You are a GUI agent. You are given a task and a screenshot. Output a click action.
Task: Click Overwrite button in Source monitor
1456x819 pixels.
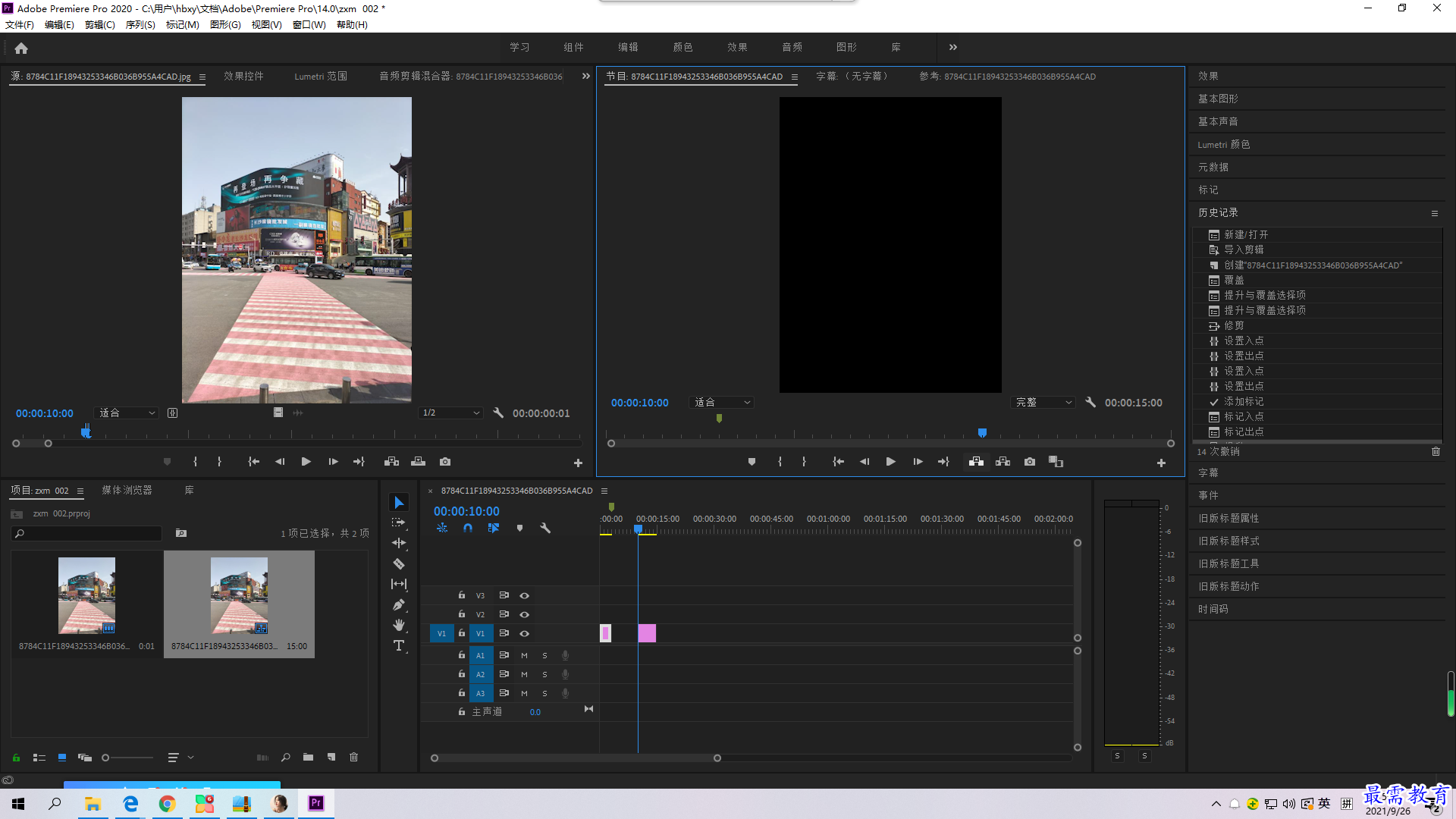click(418, 462)
